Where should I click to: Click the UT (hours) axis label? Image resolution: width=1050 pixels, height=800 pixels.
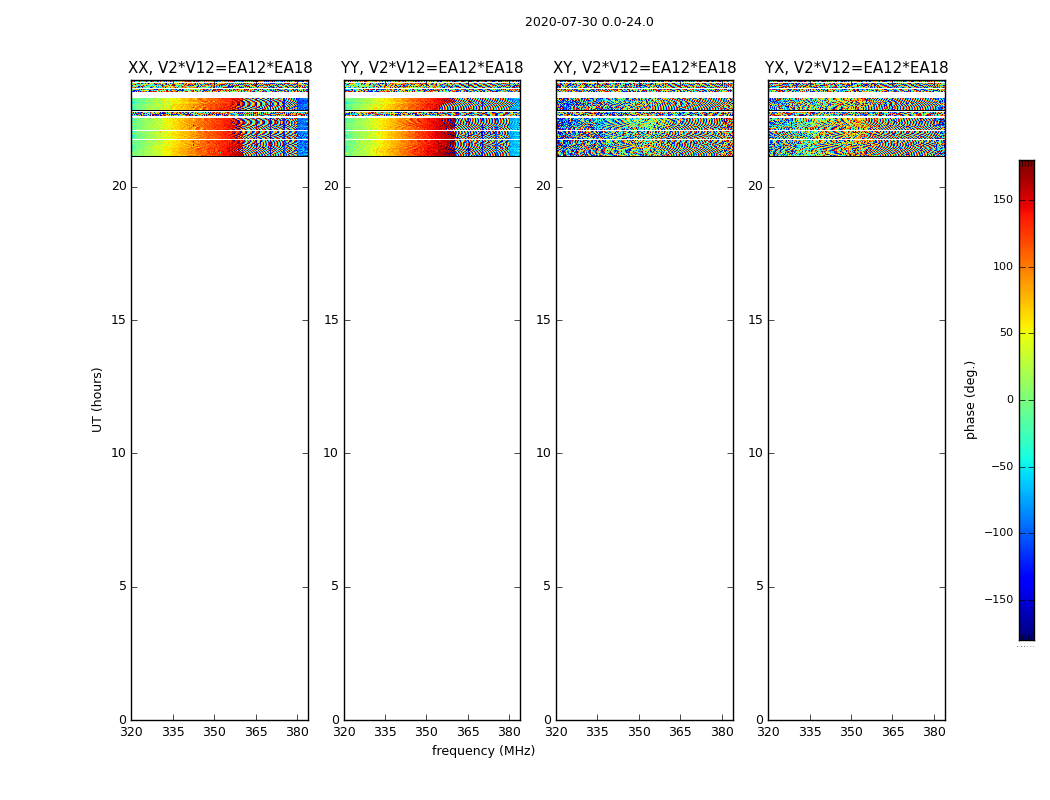pyautogui.click(x=98, y=399)
